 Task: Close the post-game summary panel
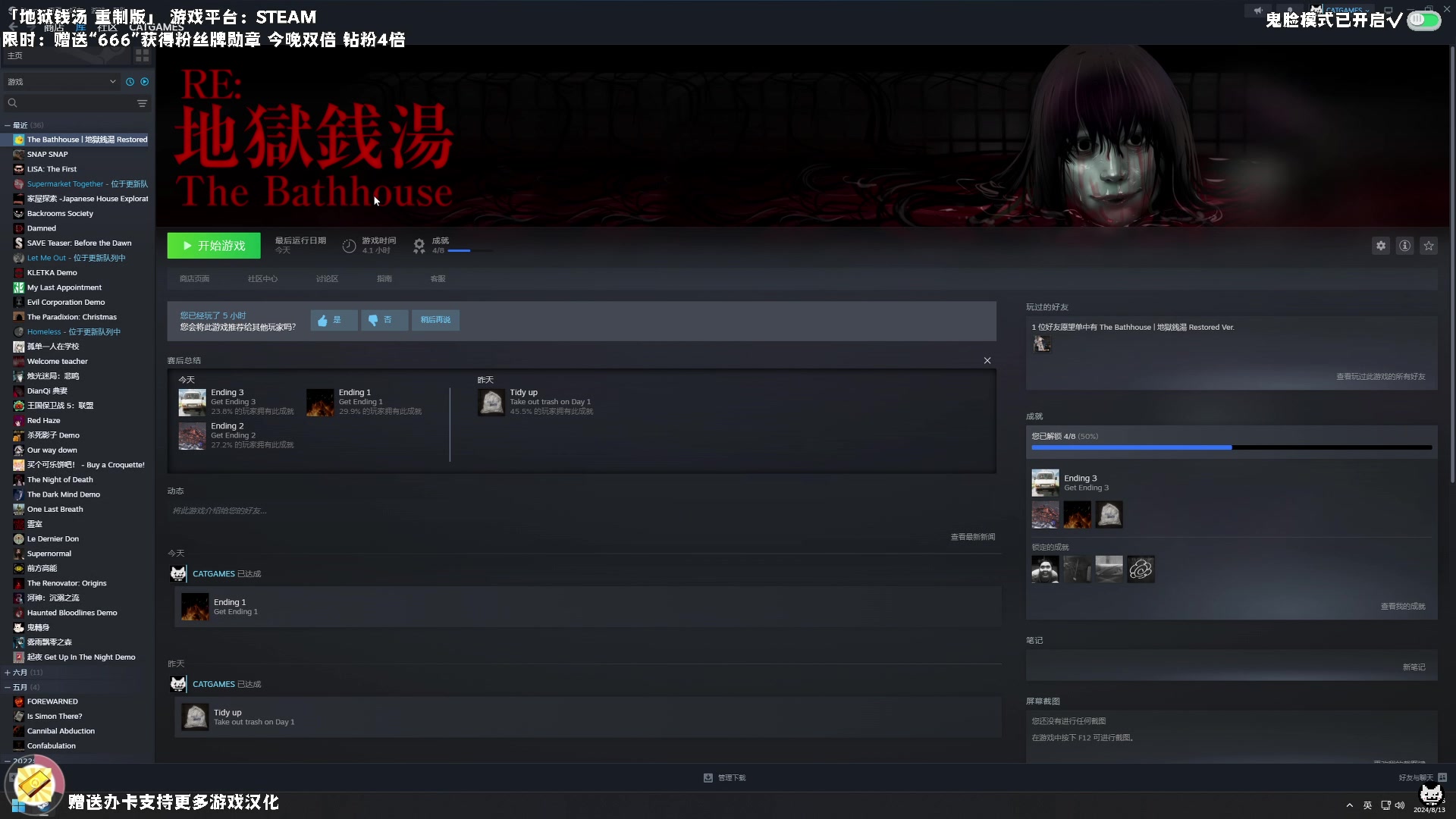pyautogui.click(x=987, y=361)
